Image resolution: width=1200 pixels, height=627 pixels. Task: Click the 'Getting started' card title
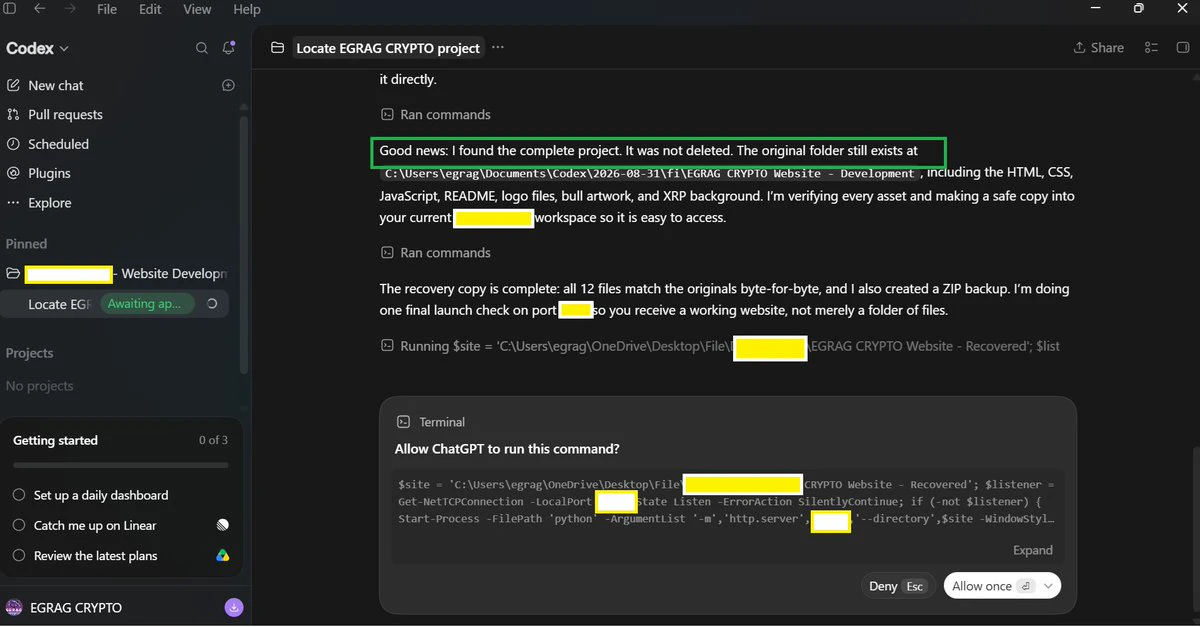pos(55,440)
